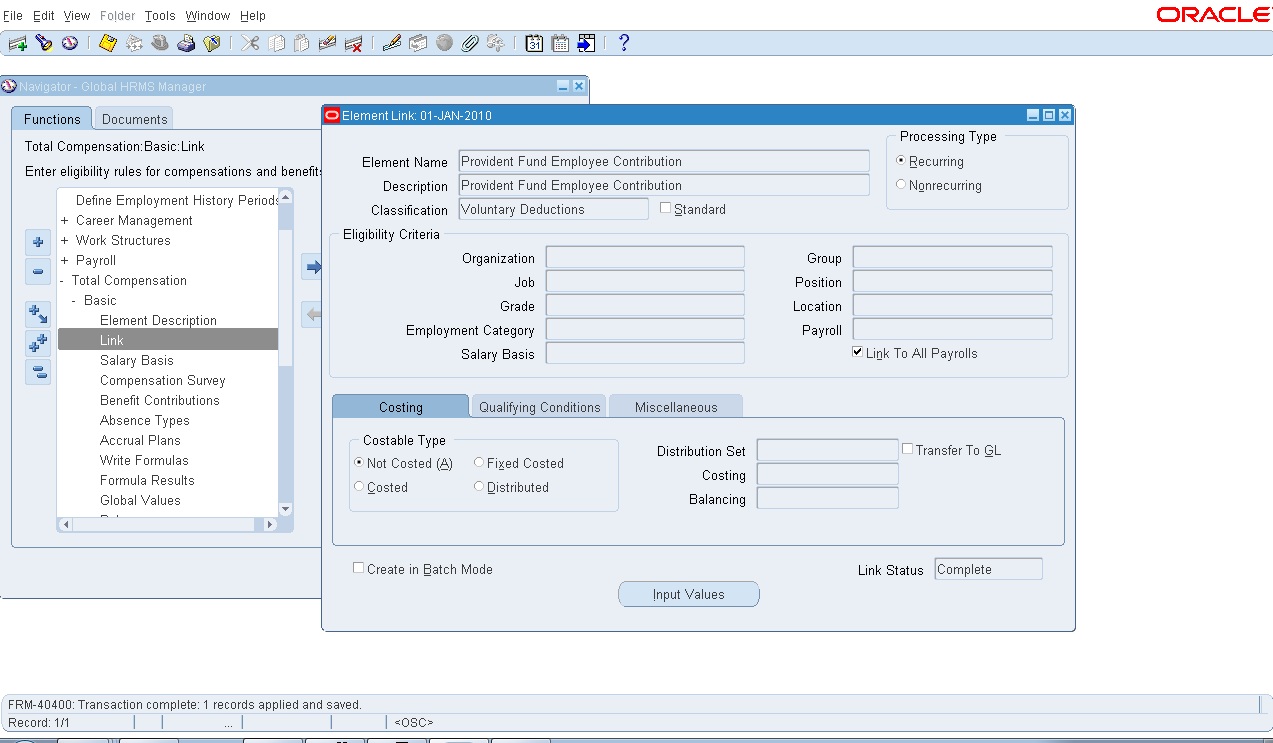Open the Window Help question mark icon
Image resolution: width=1273 pixels, height=743 pixels.
pos(622,42)
